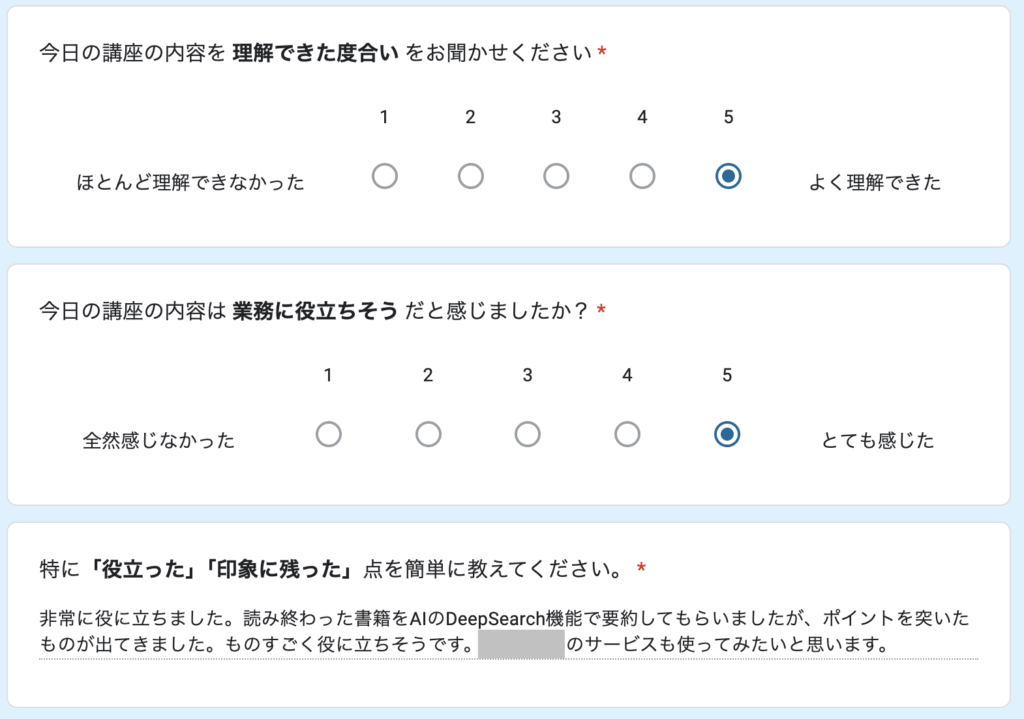Click the grey redacted block in the answer
Viewport: 1024px width, 719px height.
(521, 644)
